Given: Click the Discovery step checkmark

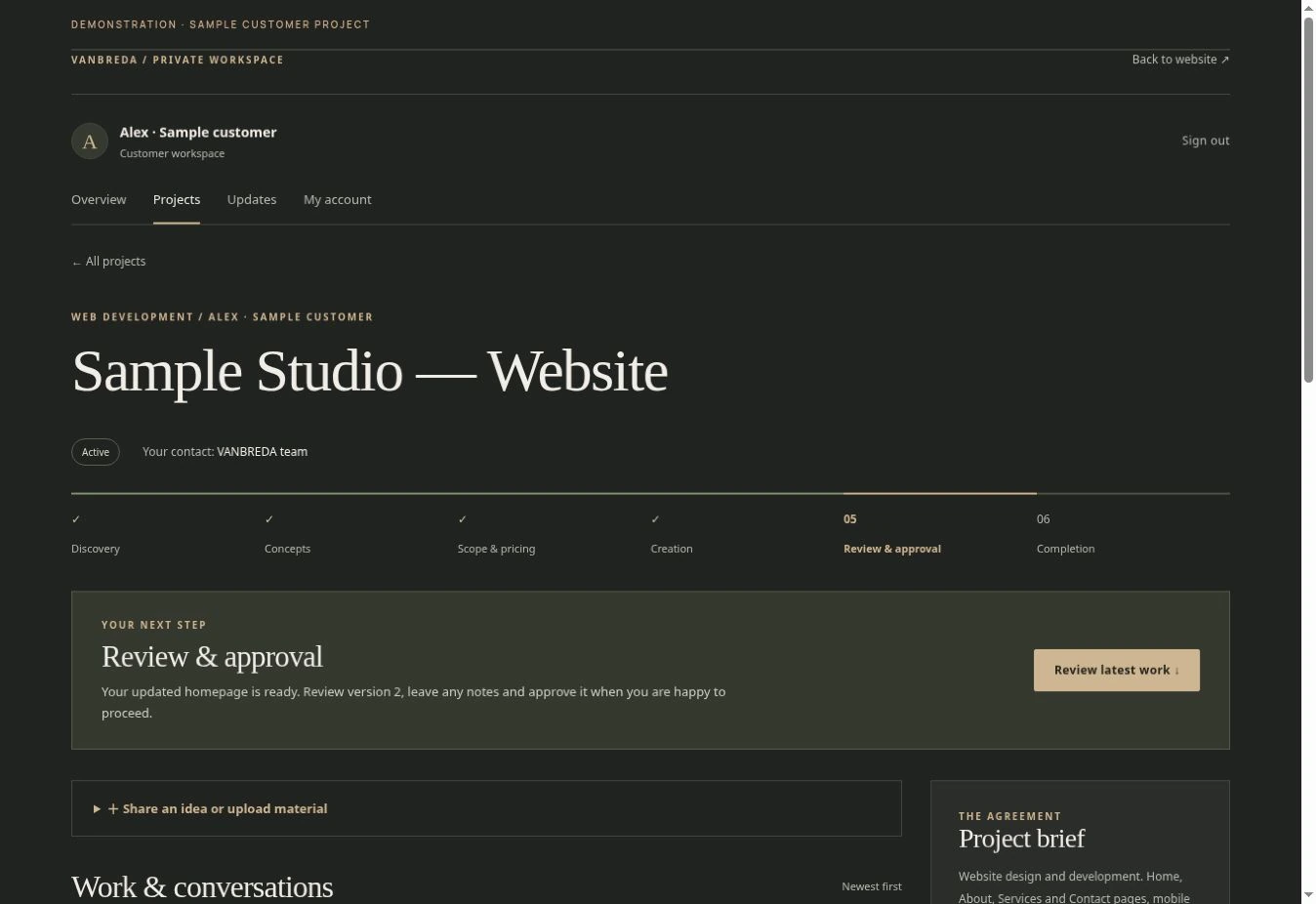Looking at the screenshot, I should [76, 519].
